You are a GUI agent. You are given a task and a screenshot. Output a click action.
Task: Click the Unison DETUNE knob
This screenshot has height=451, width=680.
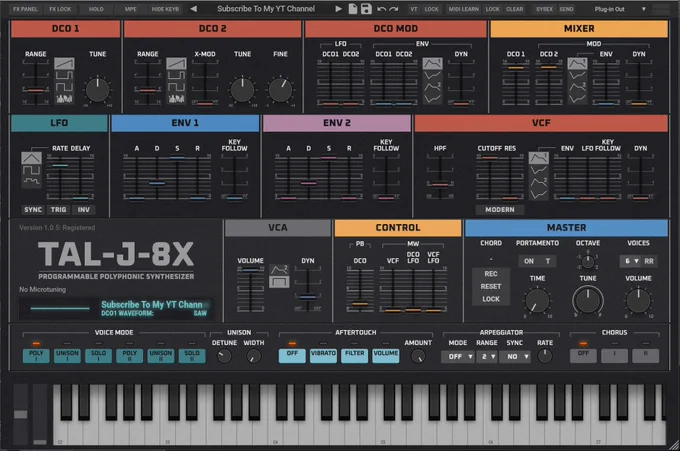click(x=224, y=356)
